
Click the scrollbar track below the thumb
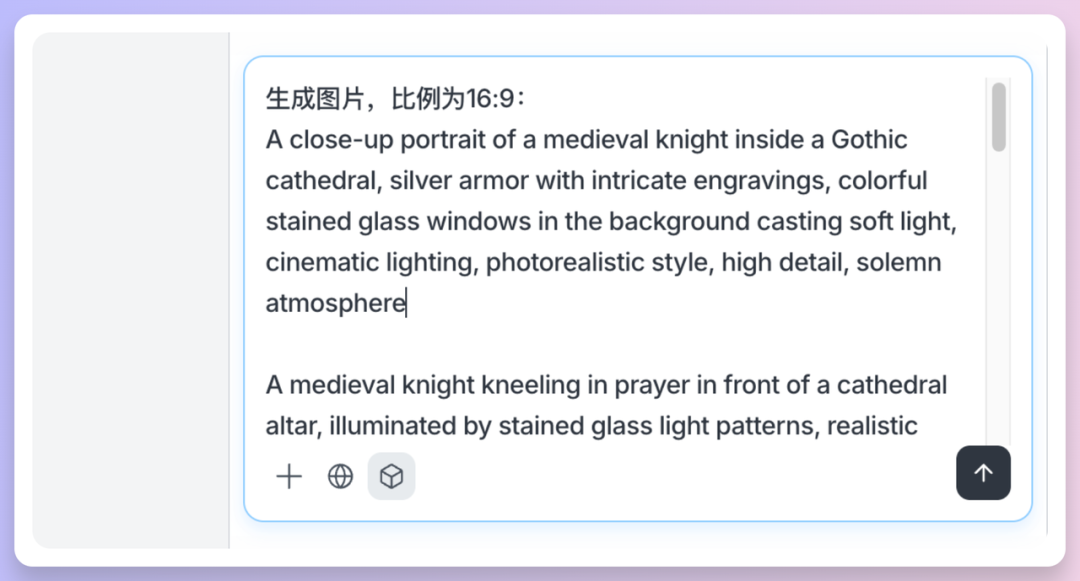[998, 300]
